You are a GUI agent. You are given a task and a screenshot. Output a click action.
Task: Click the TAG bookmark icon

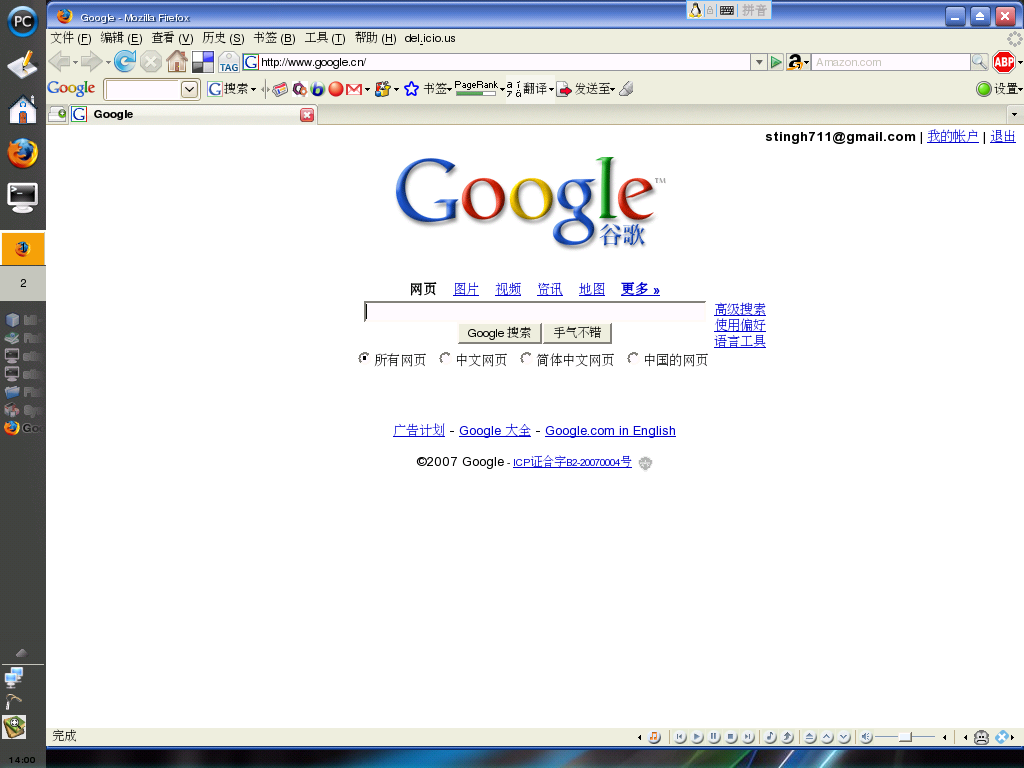(229, 62)
